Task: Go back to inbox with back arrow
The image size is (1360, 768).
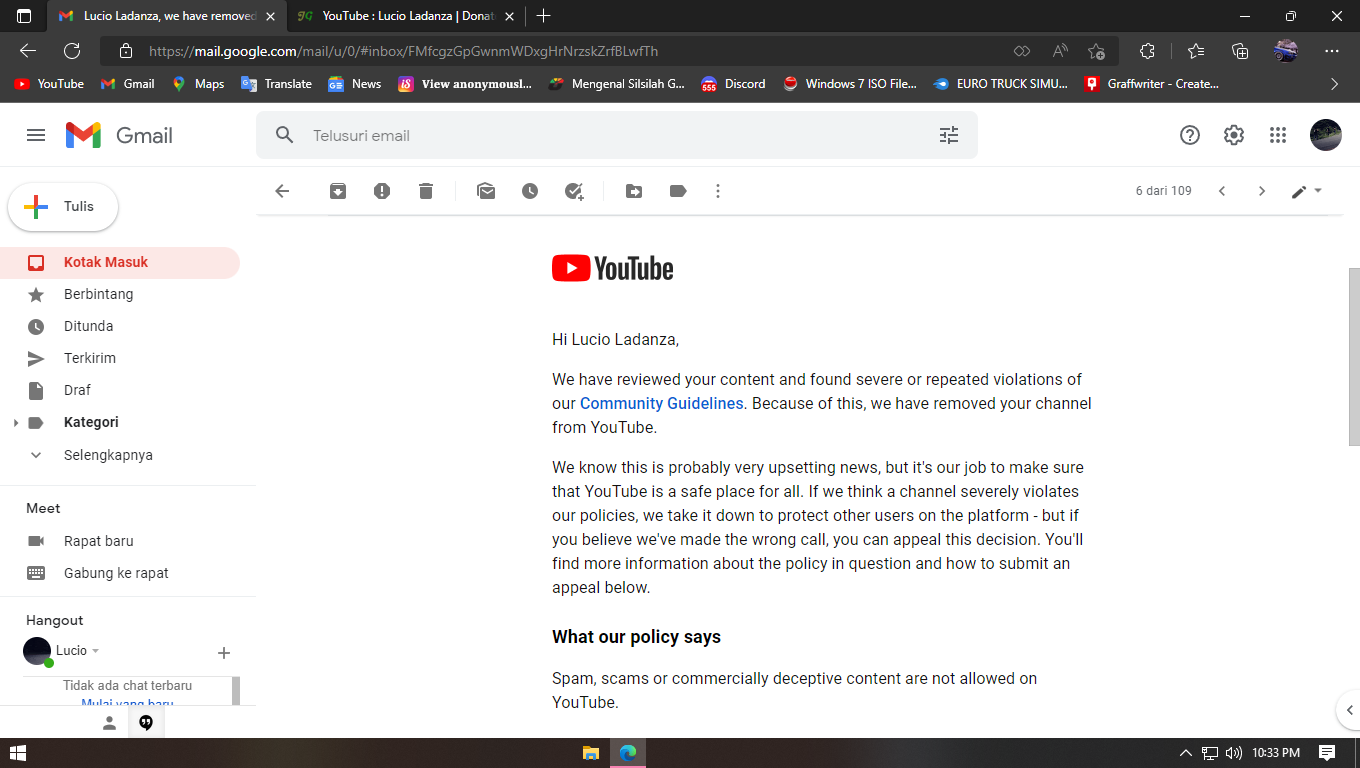Action: [282, 191]
